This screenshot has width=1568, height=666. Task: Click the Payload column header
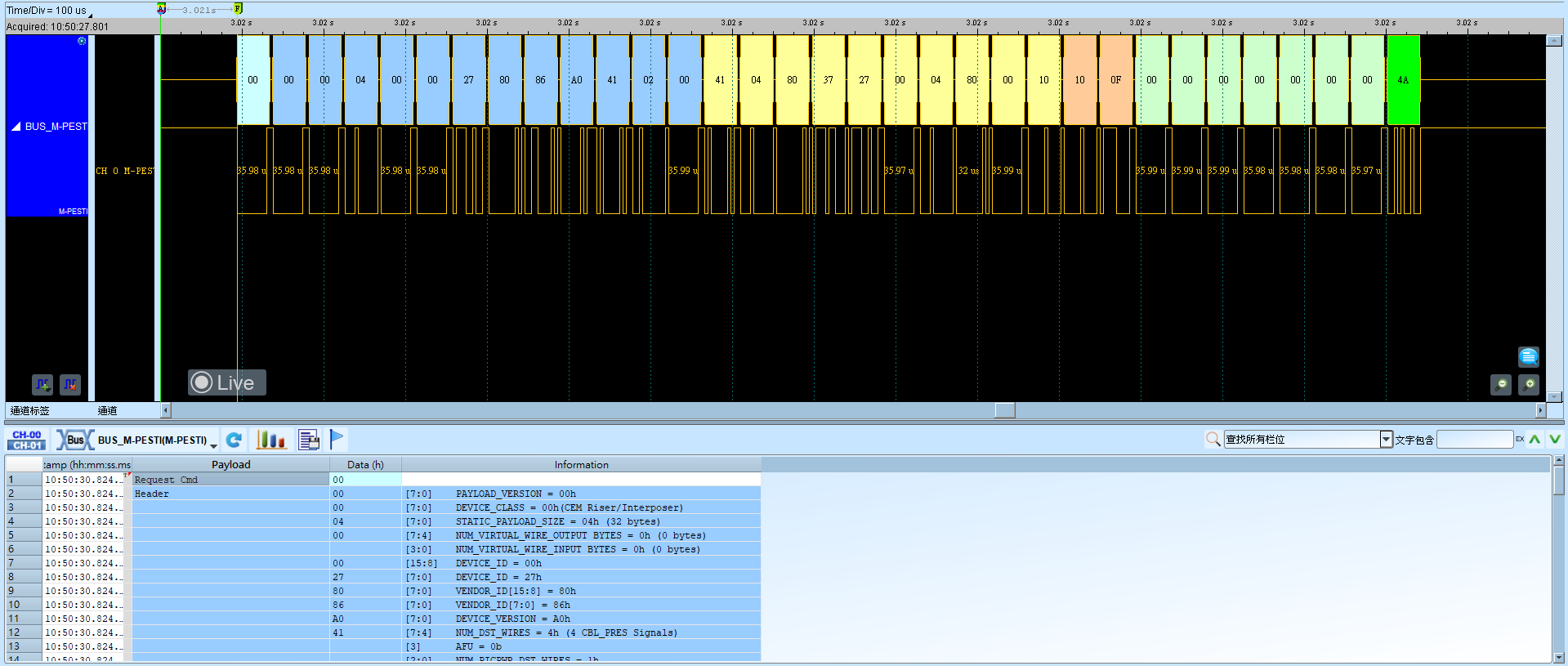tap(231, 464)
